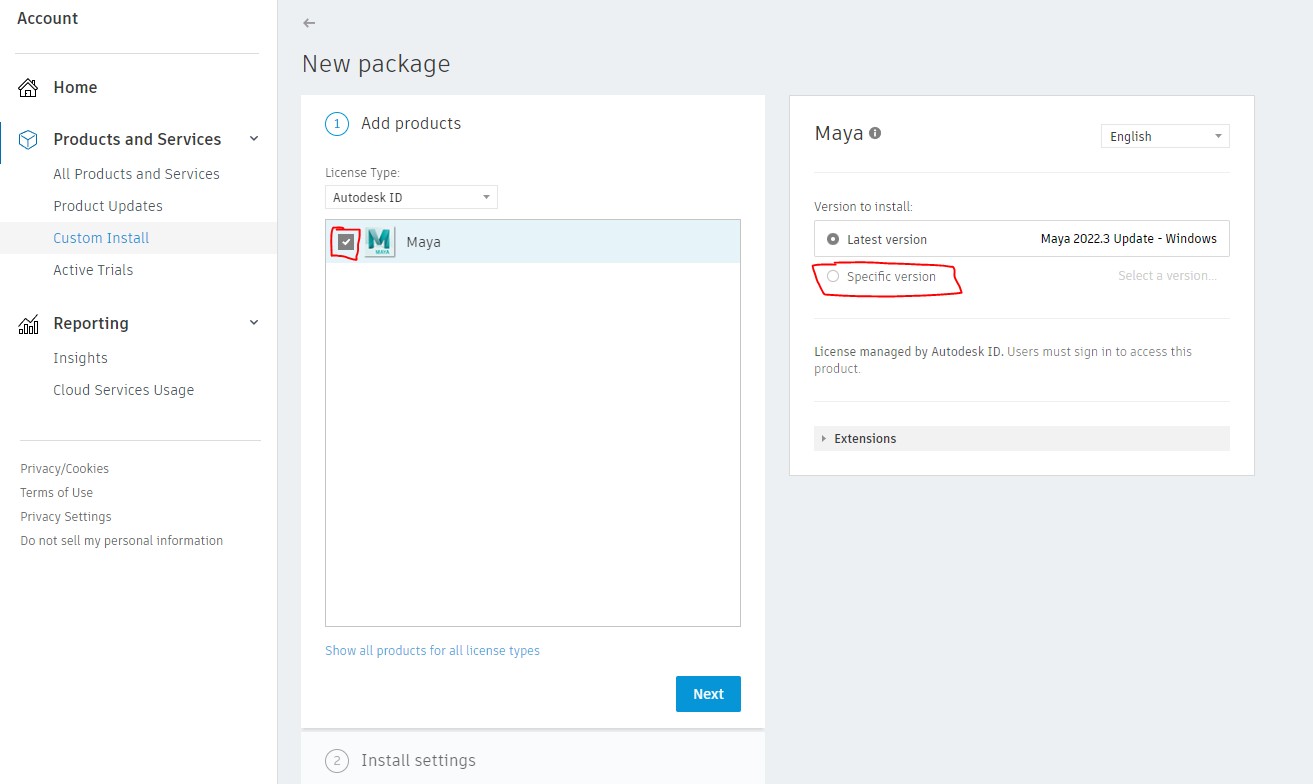Viewport: 1313px width, 784px height.
Task: Open the Terms of Use link
Action: pyautogui.click(x=56, y=493)
